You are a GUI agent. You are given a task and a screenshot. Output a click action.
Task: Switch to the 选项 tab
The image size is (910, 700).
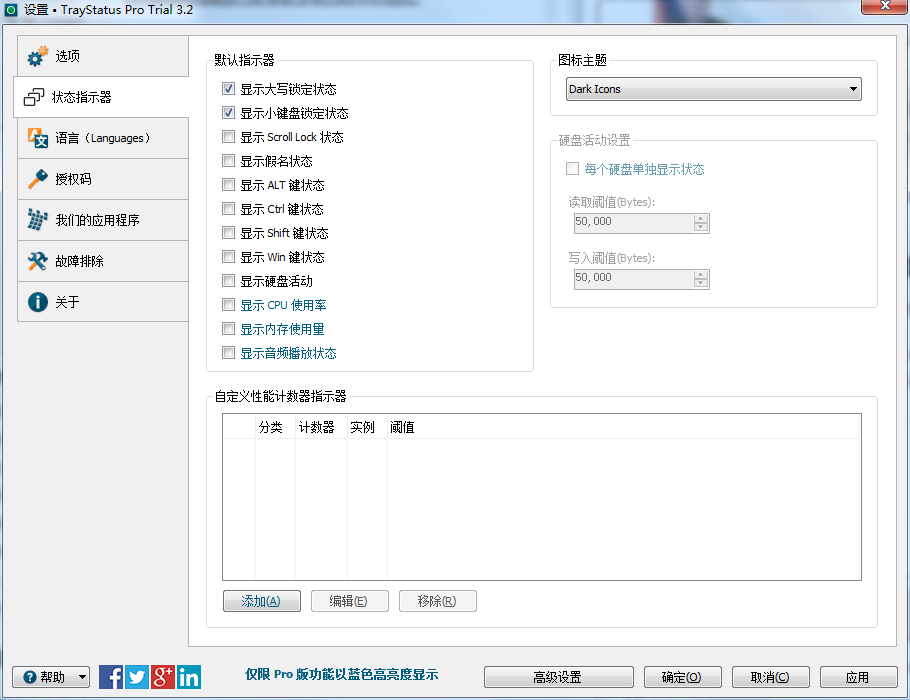[103, 56]
